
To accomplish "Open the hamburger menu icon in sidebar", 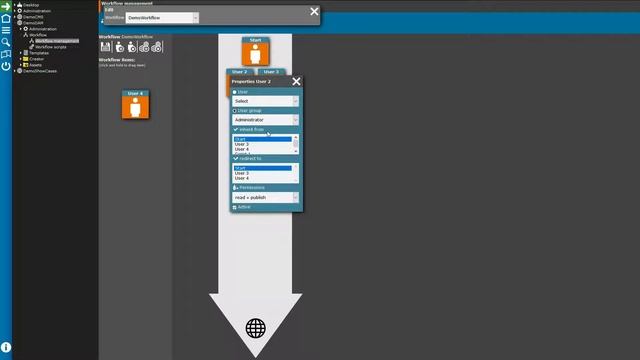I will (6, 30).
